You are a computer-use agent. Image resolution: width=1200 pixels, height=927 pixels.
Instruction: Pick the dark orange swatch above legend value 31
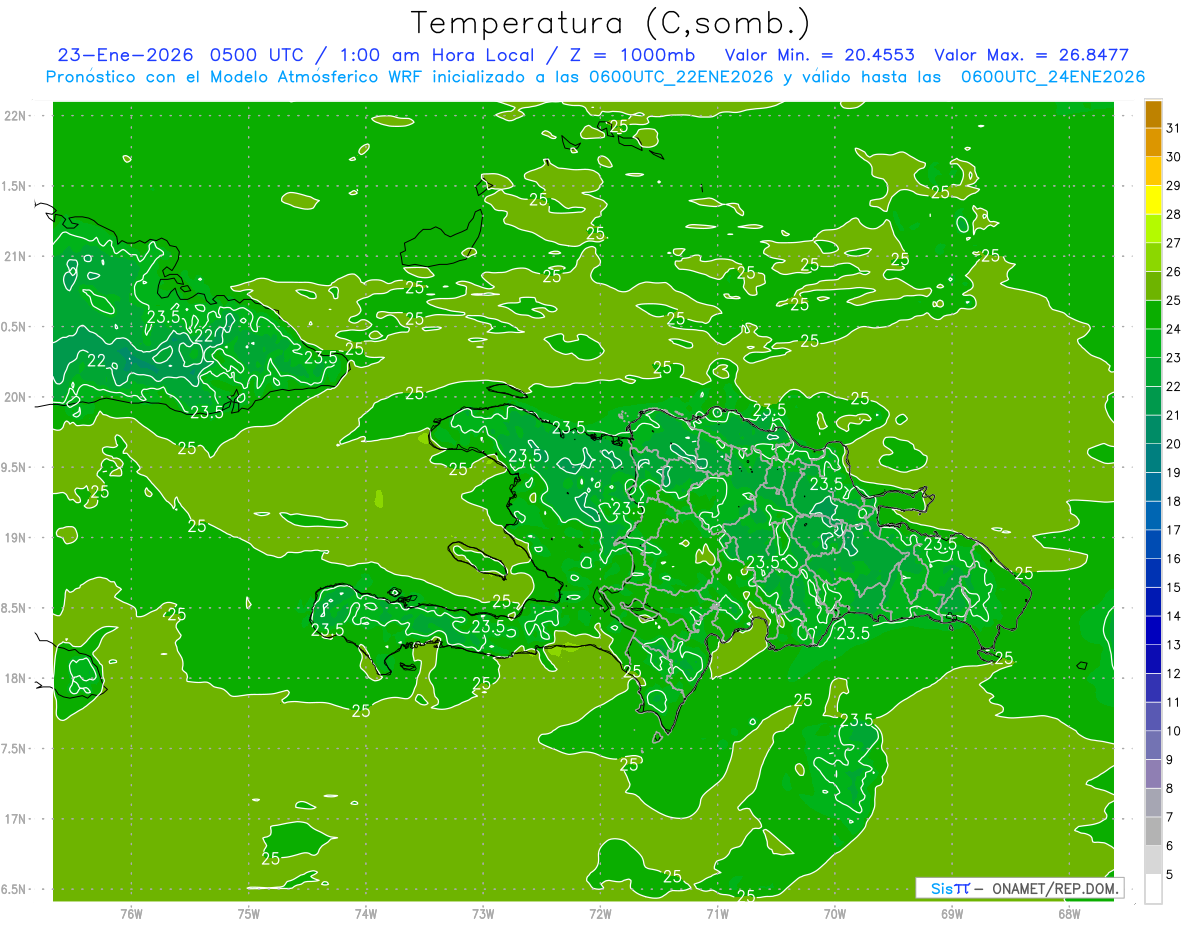point(1153,114)
